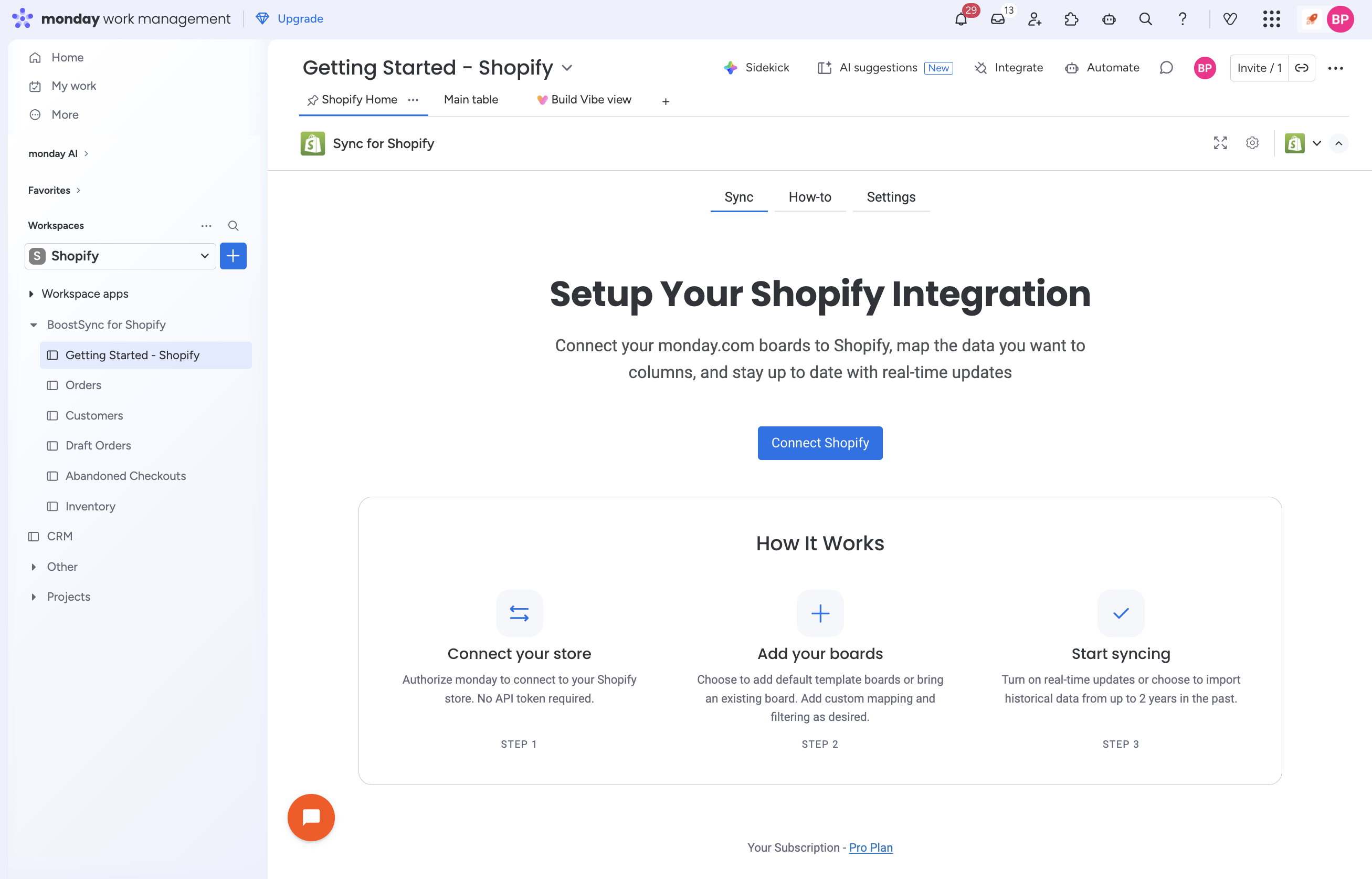Open the CRM board

pyautogui.click(x=59, y=536)
